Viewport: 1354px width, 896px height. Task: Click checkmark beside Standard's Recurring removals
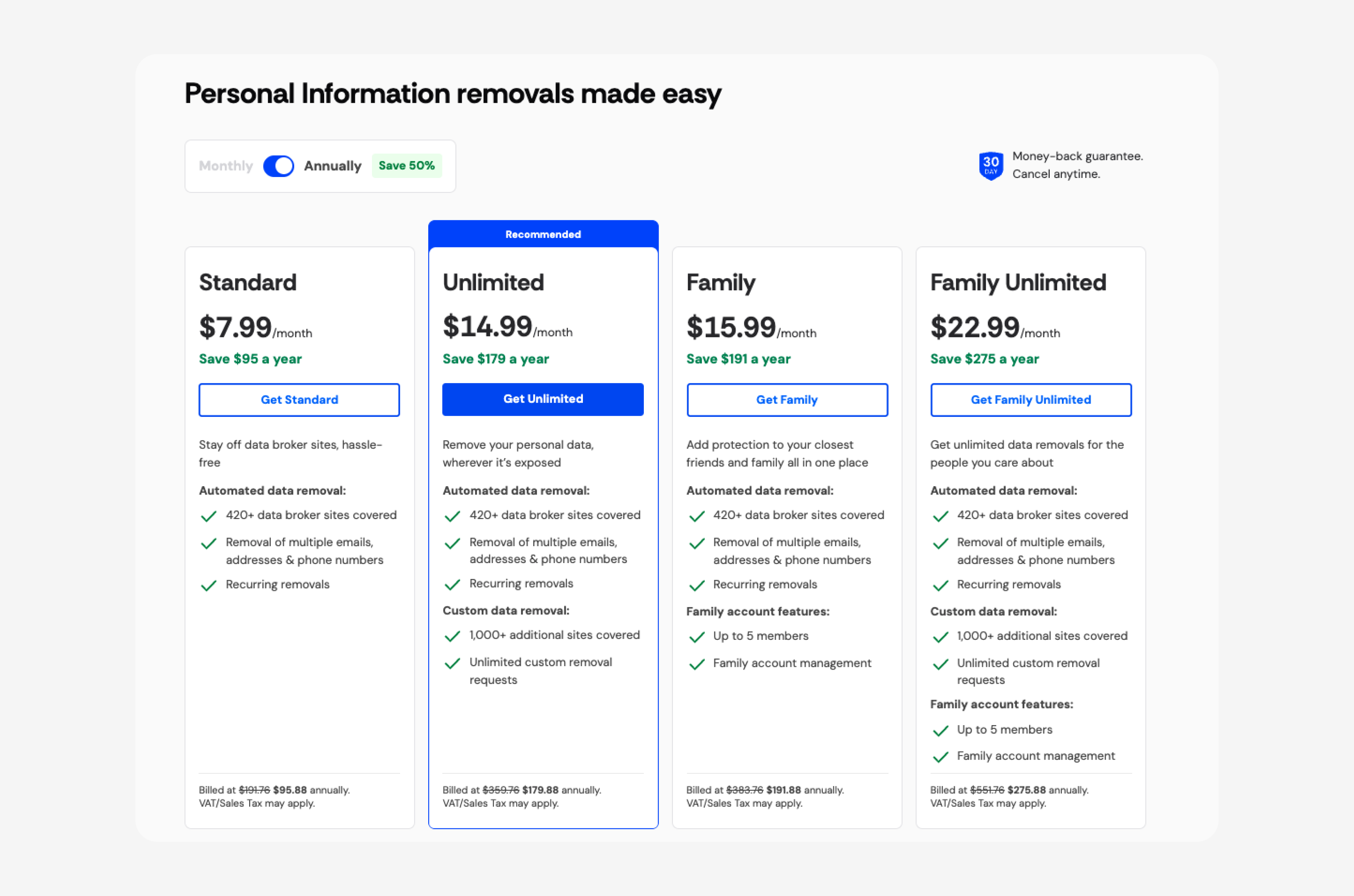tap(209, 586)
